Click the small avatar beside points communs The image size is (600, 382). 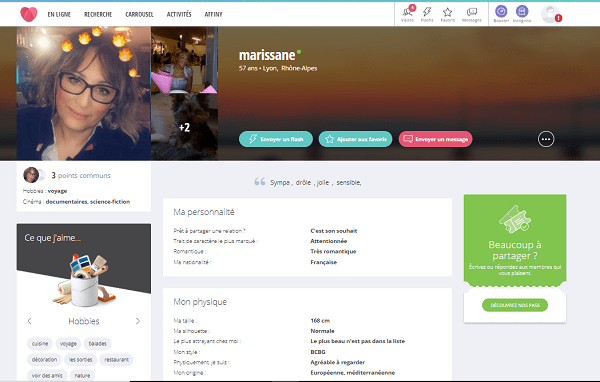pyautogui.click(x=31, y=175)
